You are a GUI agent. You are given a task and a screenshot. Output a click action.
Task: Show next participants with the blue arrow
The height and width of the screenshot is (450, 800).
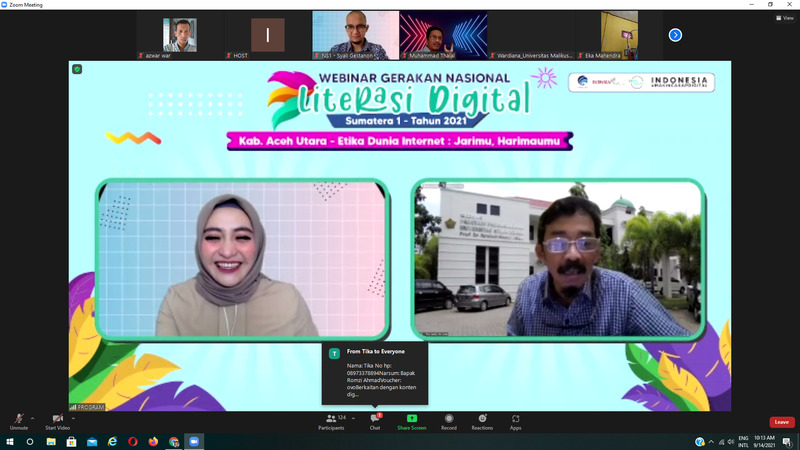pyautogui.click(x=675, y=35)
